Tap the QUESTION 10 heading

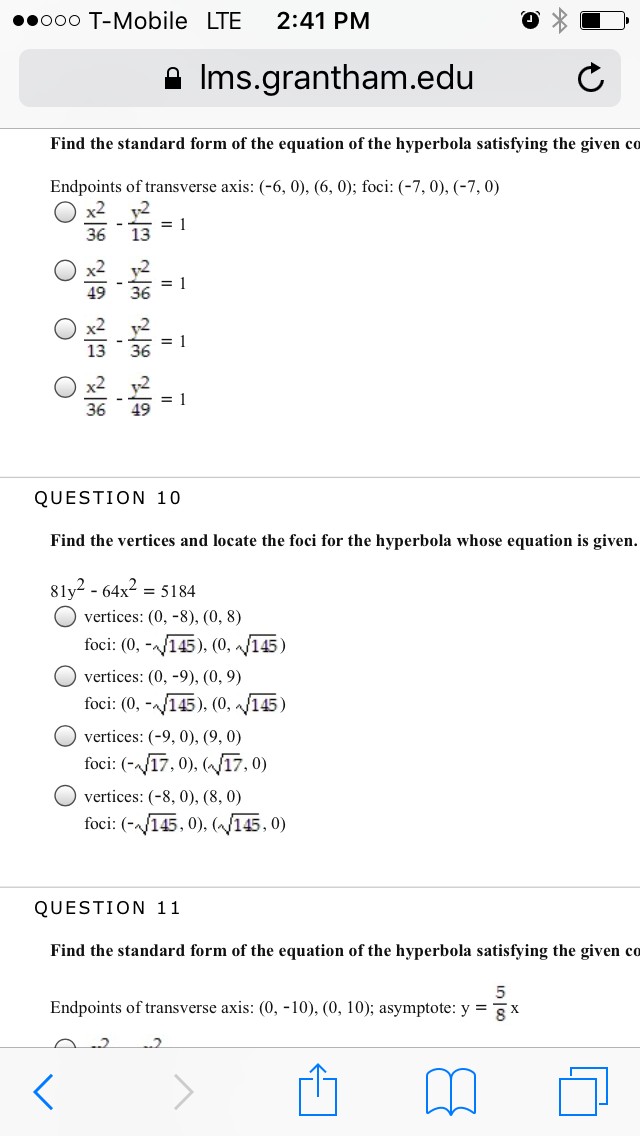click(108, 498)
